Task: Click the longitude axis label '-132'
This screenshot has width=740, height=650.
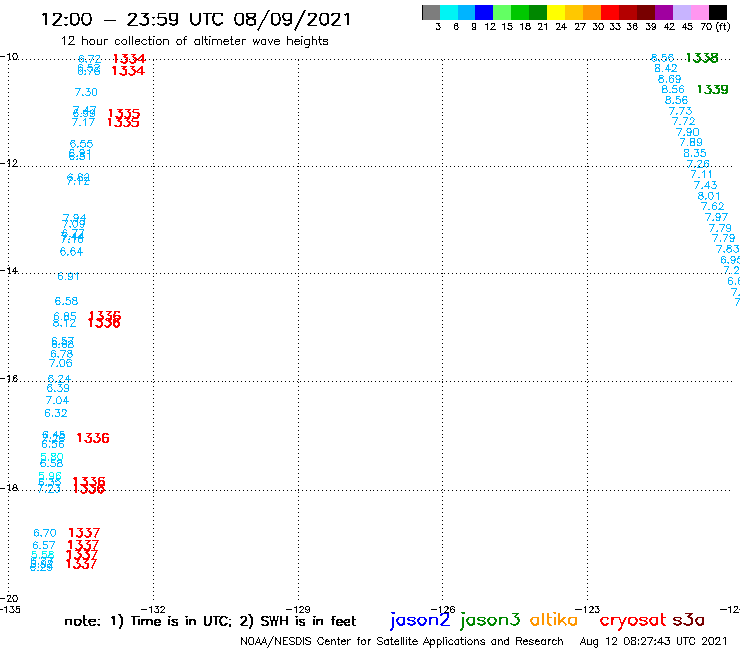Action: point(153,609)
